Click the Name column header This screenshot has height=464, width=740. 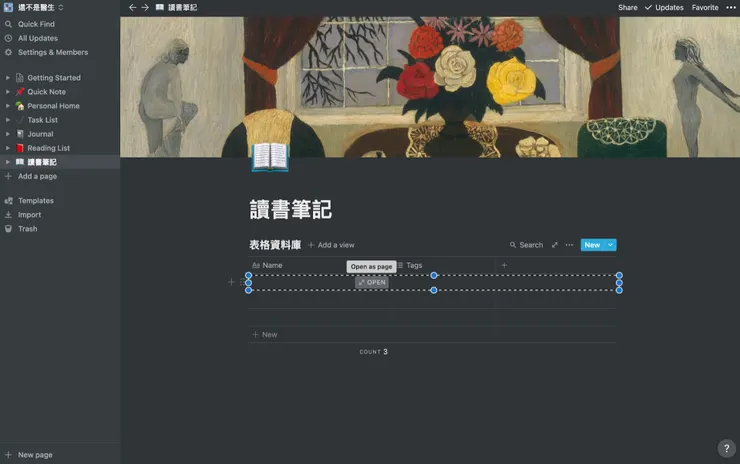[267, 265]
